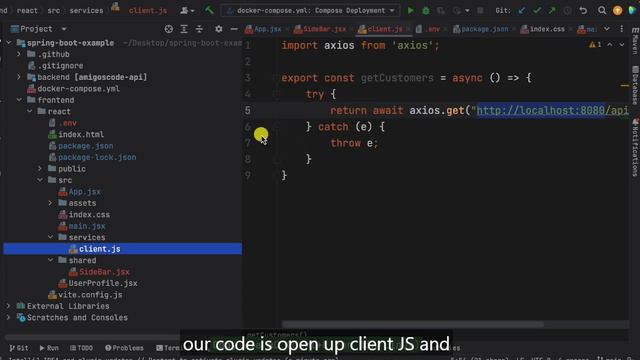
Task: Open the Run tool window button
Action: [49, 348]
